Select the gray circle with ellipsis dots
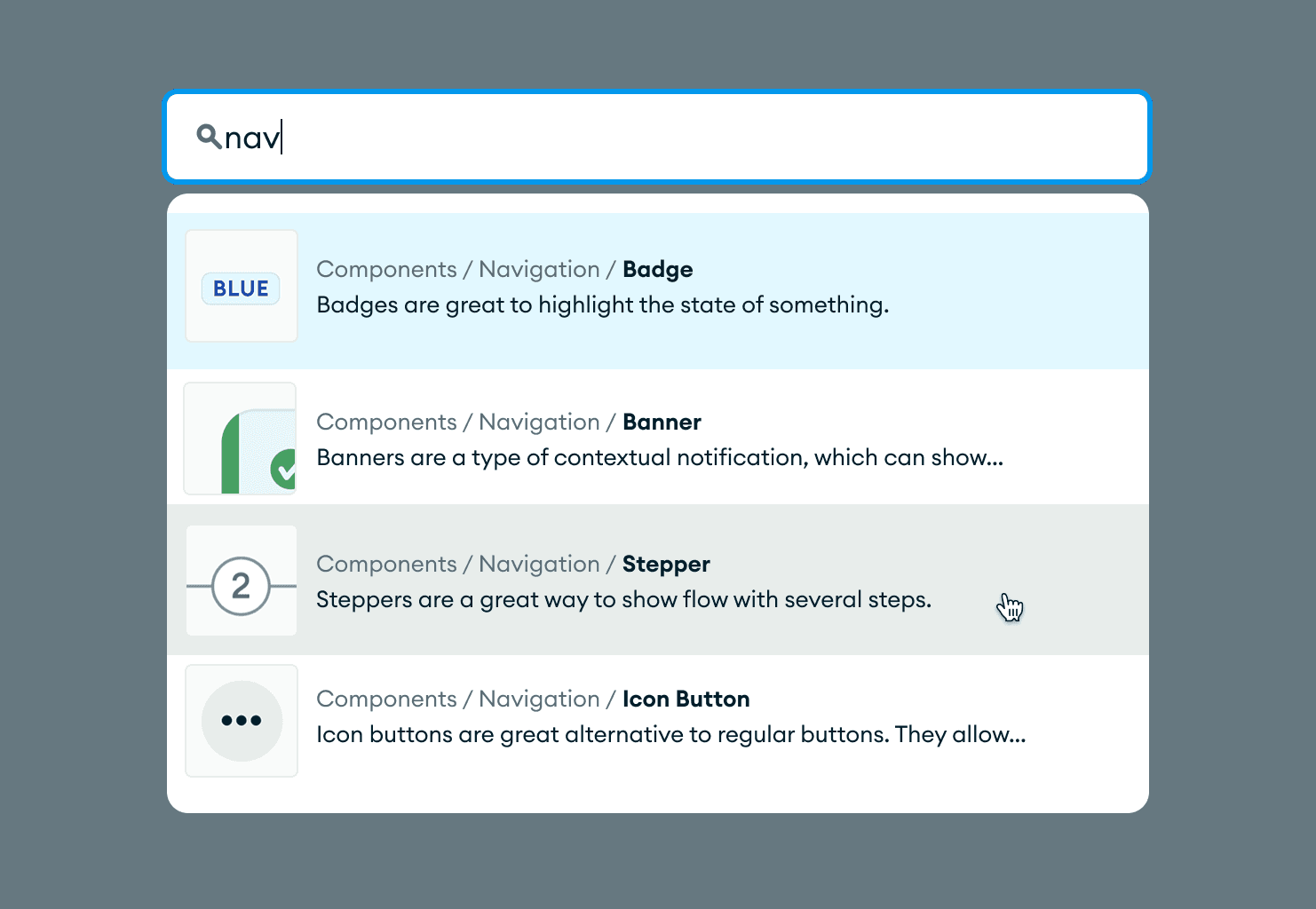Viewport: 1316px width, 909px height. pos(242,721)
